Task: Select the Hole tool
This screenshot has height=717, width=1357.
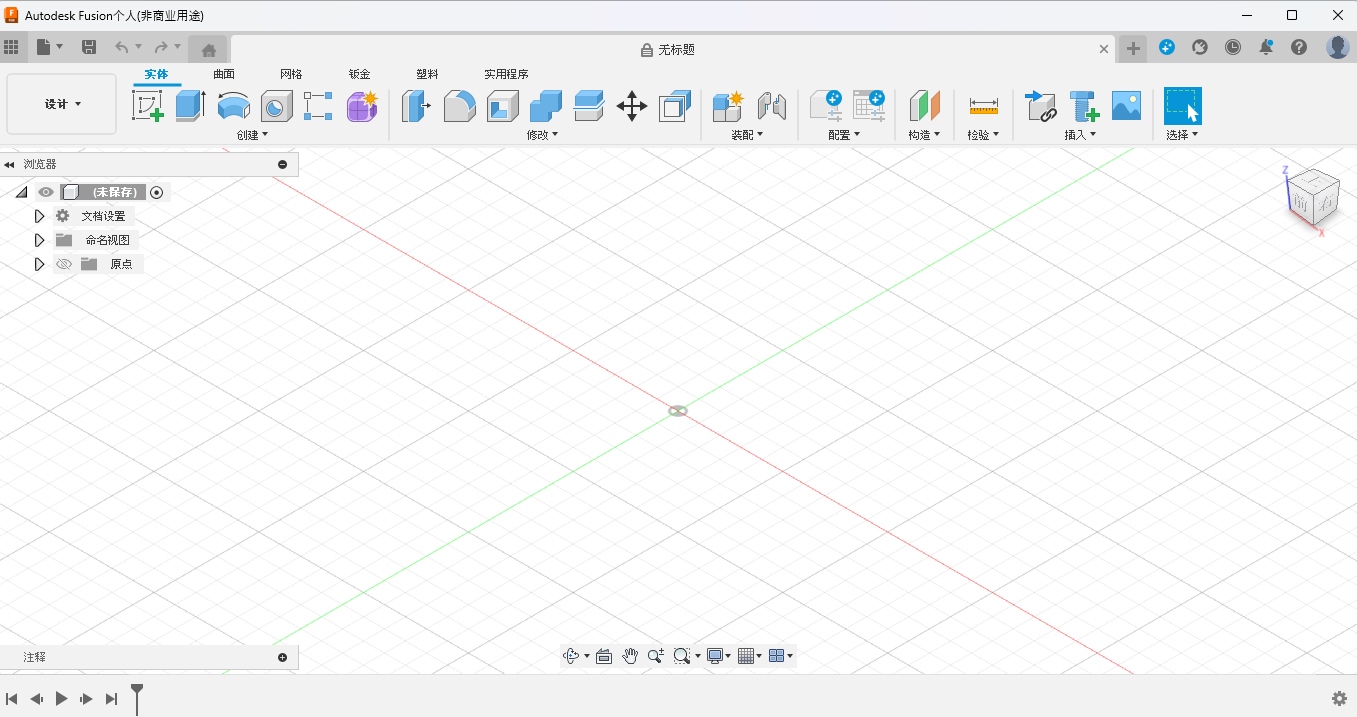Action: point(276,106)
